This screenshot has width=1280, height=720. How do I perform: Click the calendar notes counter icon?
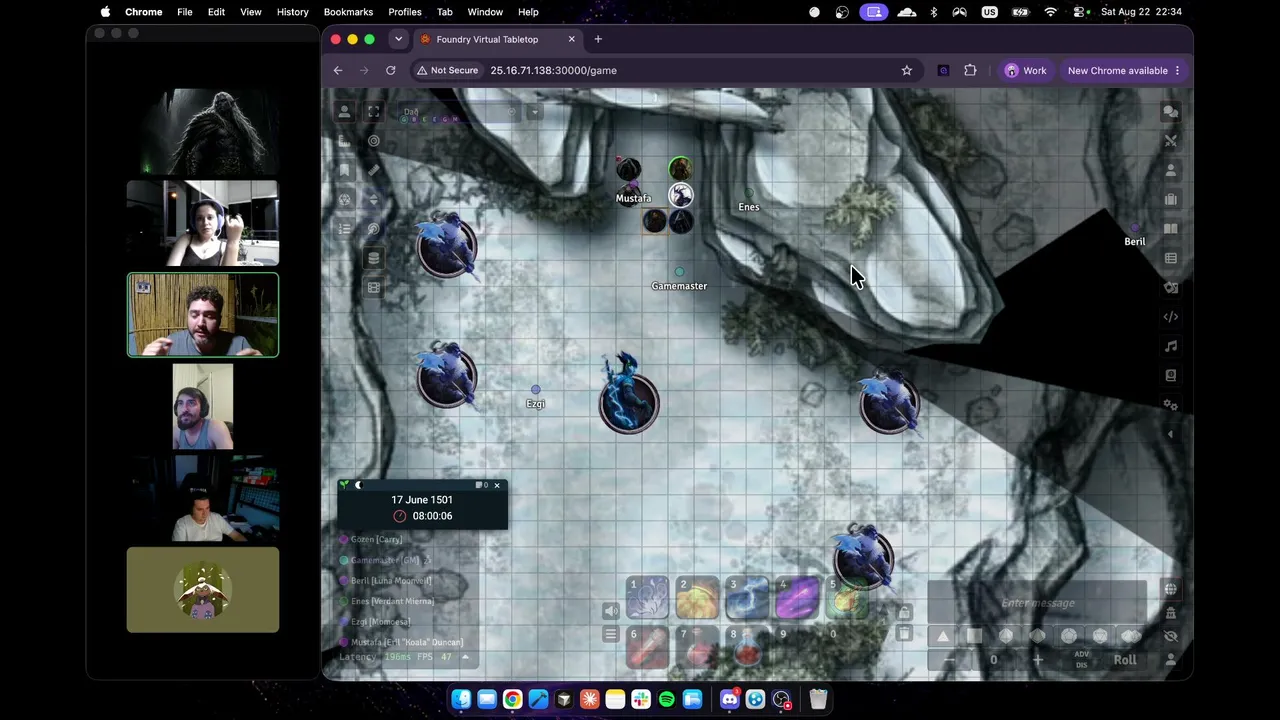click(481, 486)
